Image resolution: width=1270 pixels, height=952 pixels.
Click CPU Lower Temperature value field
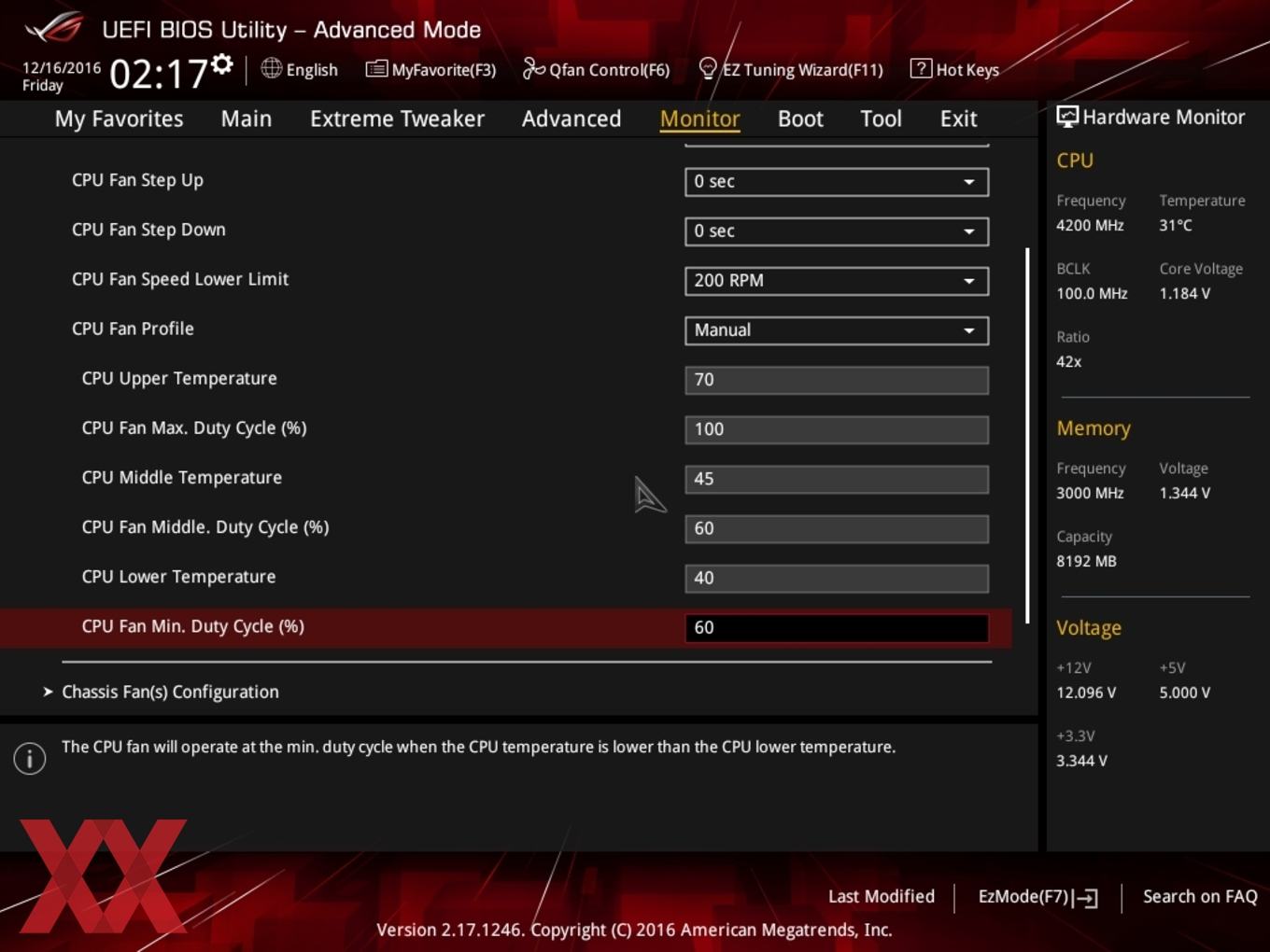(x=837, y=578)
